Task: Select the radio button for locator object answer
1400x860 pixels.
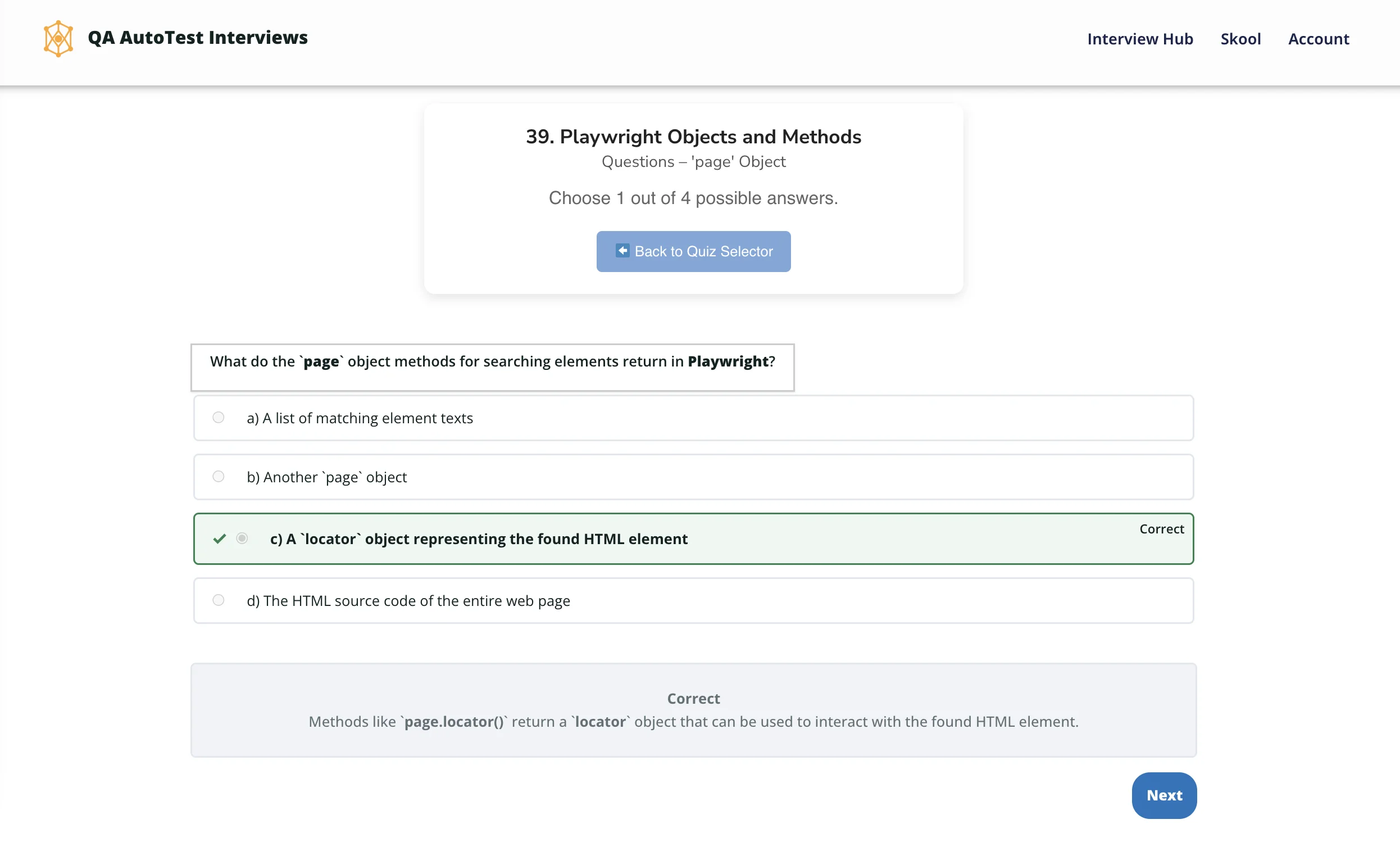Action: [242, 538]
